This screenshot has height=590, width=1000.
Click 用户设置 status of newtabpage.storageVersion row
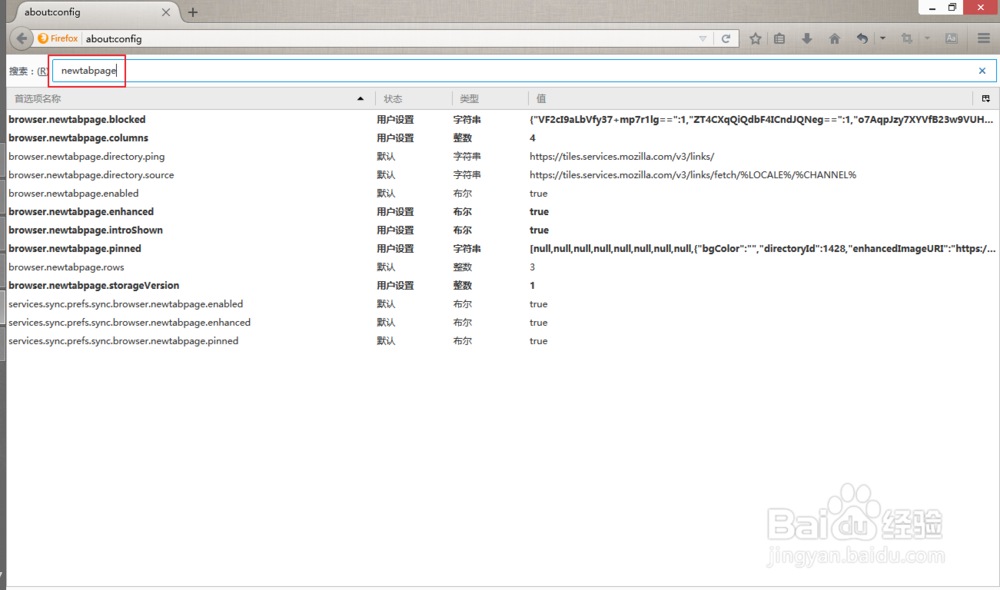tap(395, 286)
